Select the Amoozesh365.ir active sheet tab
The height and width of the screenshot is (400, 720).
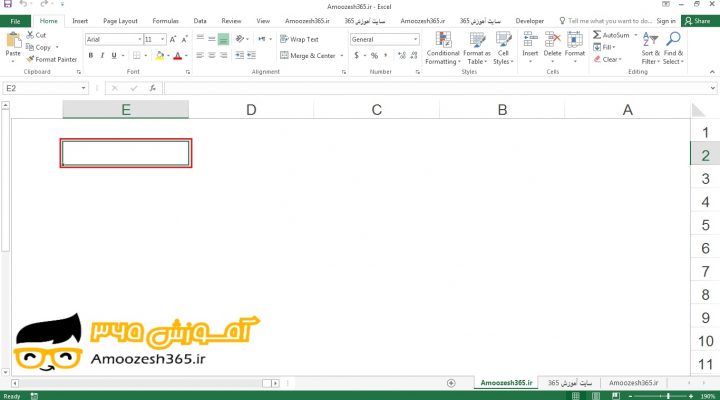(506, 383)
